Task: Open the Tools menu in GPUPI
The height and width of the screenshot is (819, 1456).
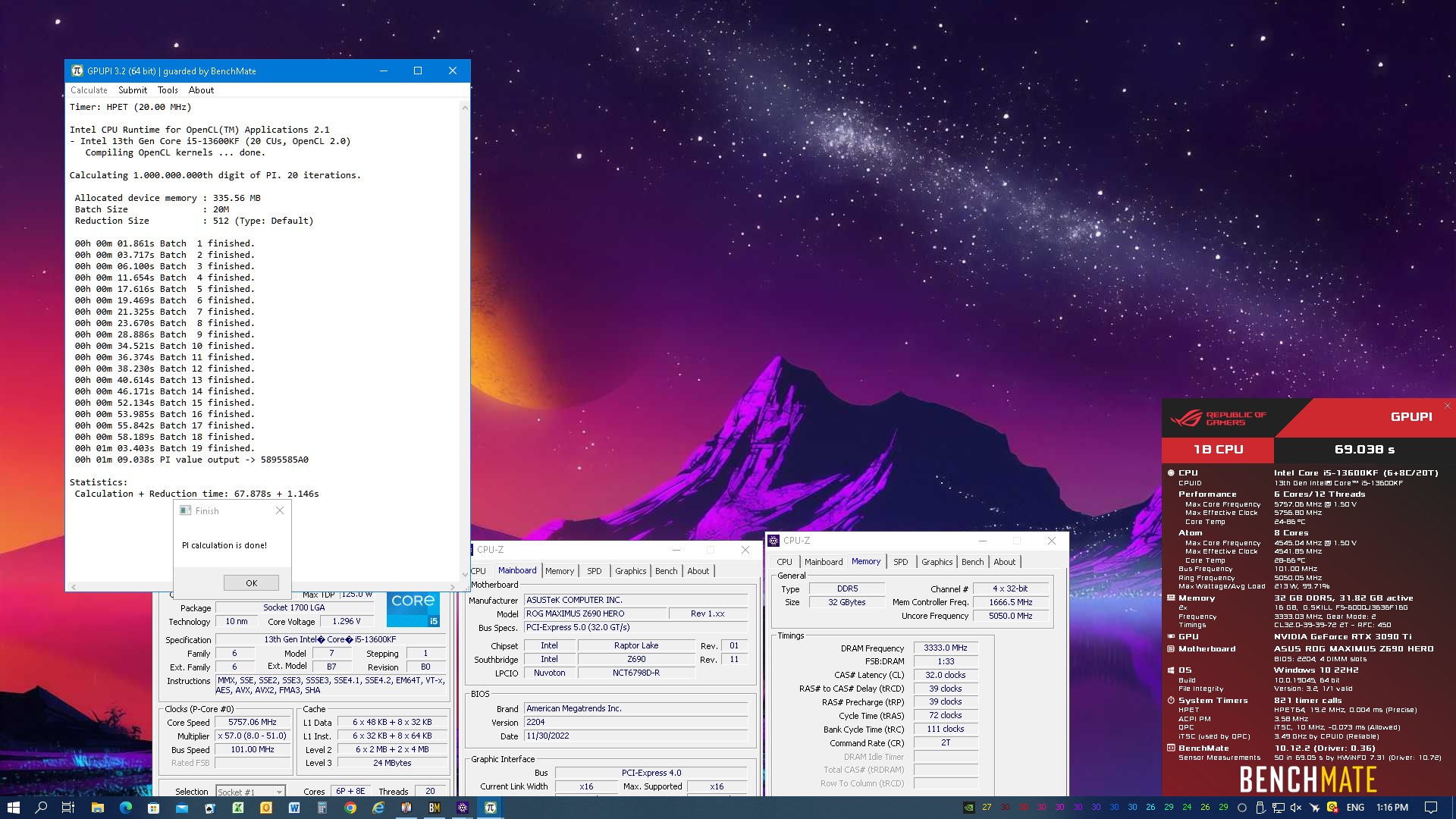Action: coord(168,89)
